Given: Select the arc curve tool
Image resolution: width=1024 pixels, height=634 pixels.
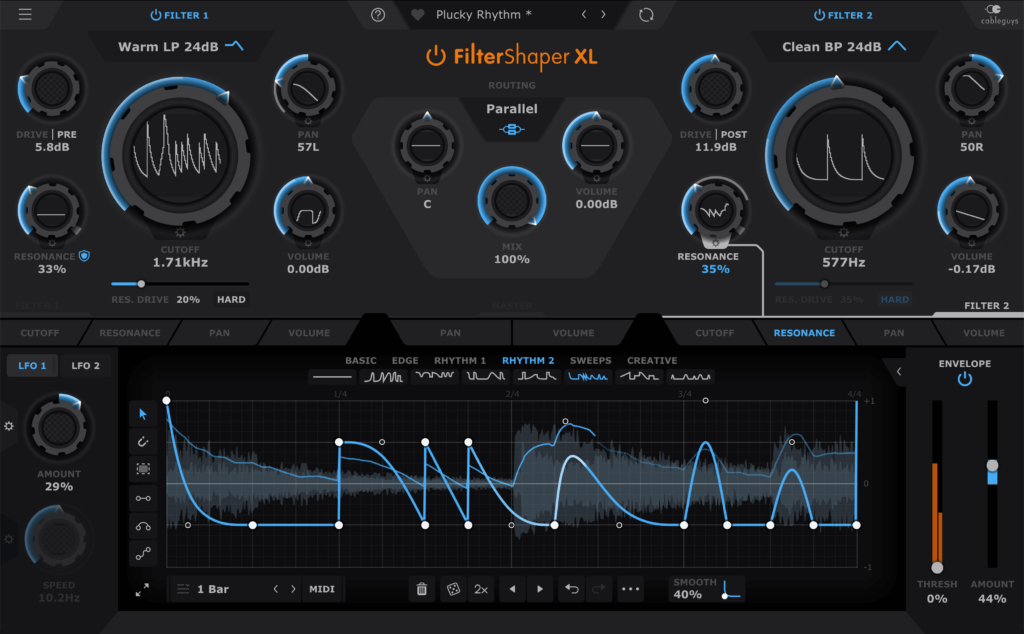Looking at the screenshot, I should click(x=143, y=526).
